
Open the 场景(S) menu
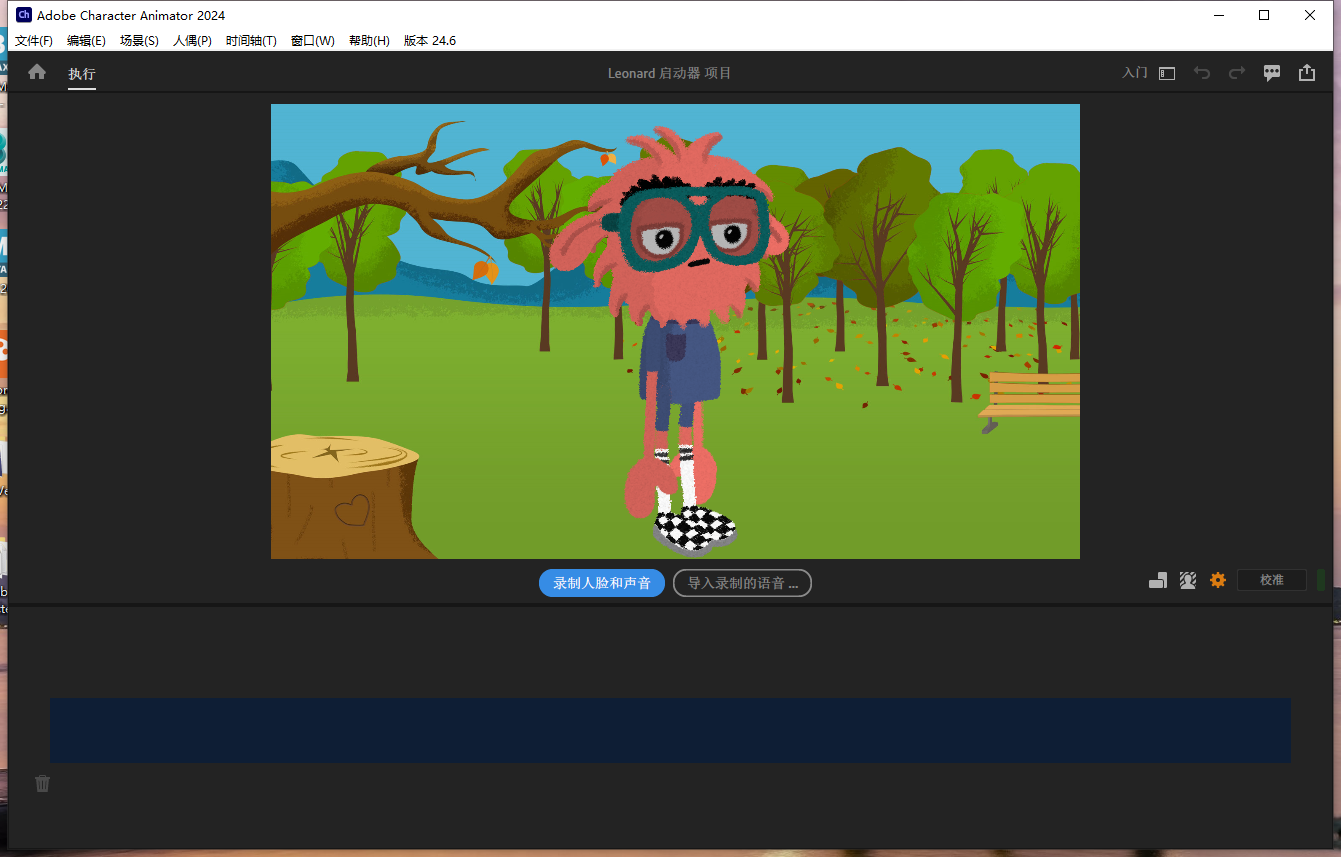(x=139, y=41)
